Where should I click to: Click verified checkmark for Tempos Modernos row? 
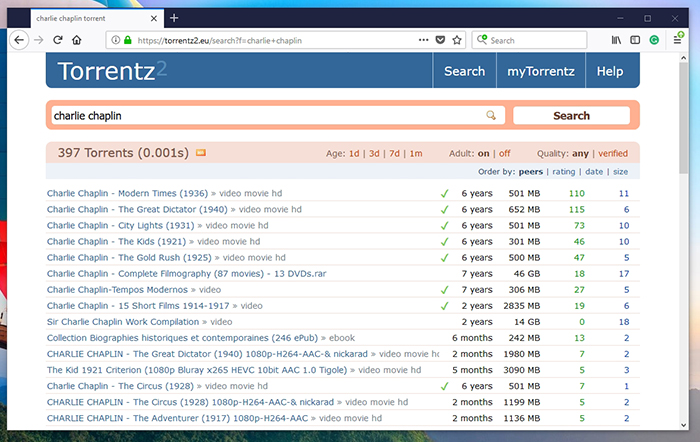(x=444, y=290)
